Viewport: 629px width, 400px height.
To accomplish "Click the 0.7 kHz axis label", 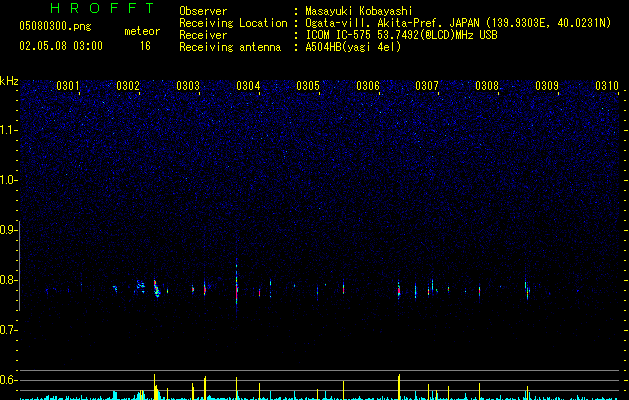I will point(9,330).
